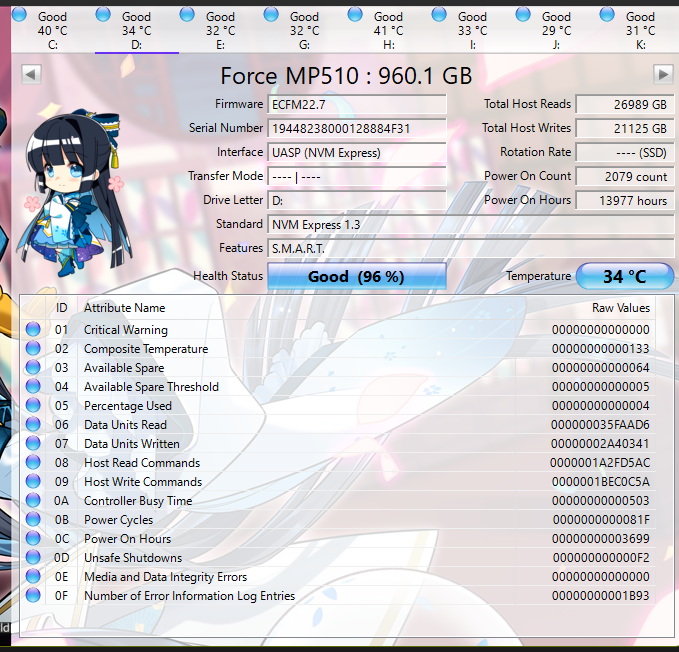This screenshot has width=679, height=652.
Task: Click status orb for Data Units Read
Action: click(x=33, y=424)
